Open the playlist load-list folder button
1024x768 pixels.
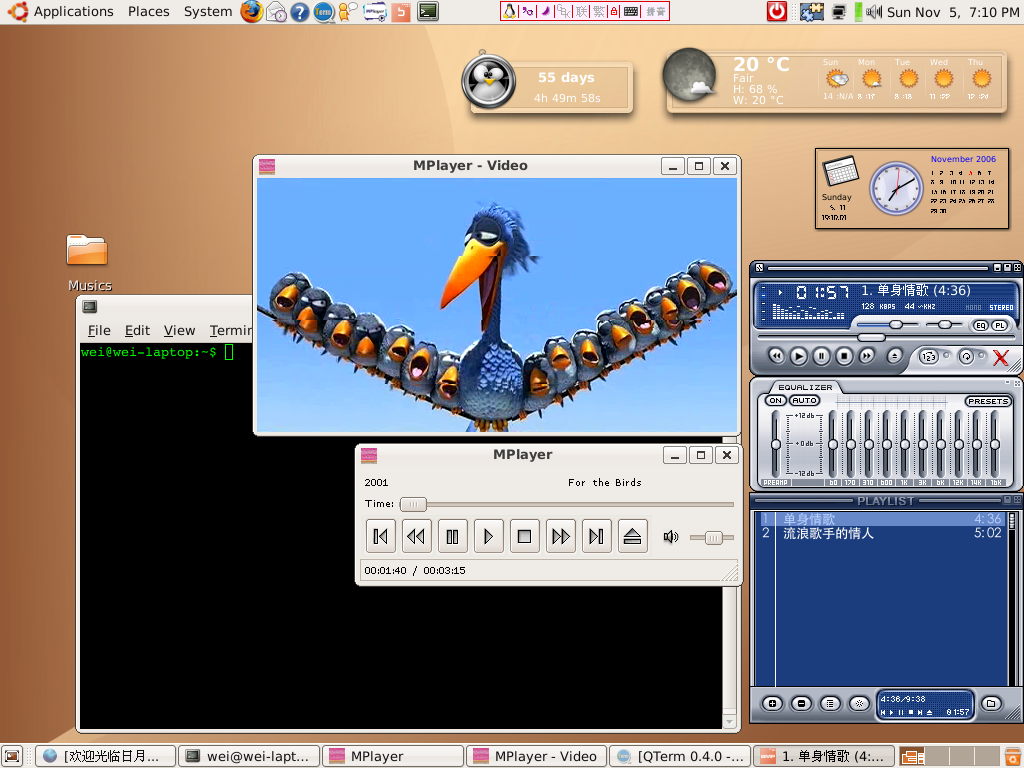click(x=991, y=703)
